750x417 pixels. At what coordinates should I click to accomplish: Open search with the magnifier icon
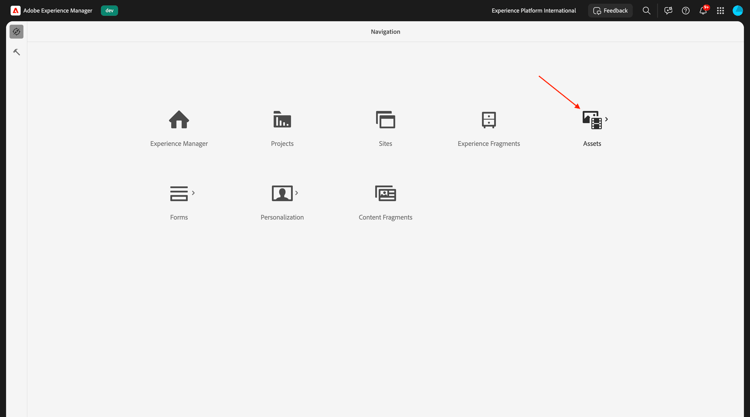(646, 11)
